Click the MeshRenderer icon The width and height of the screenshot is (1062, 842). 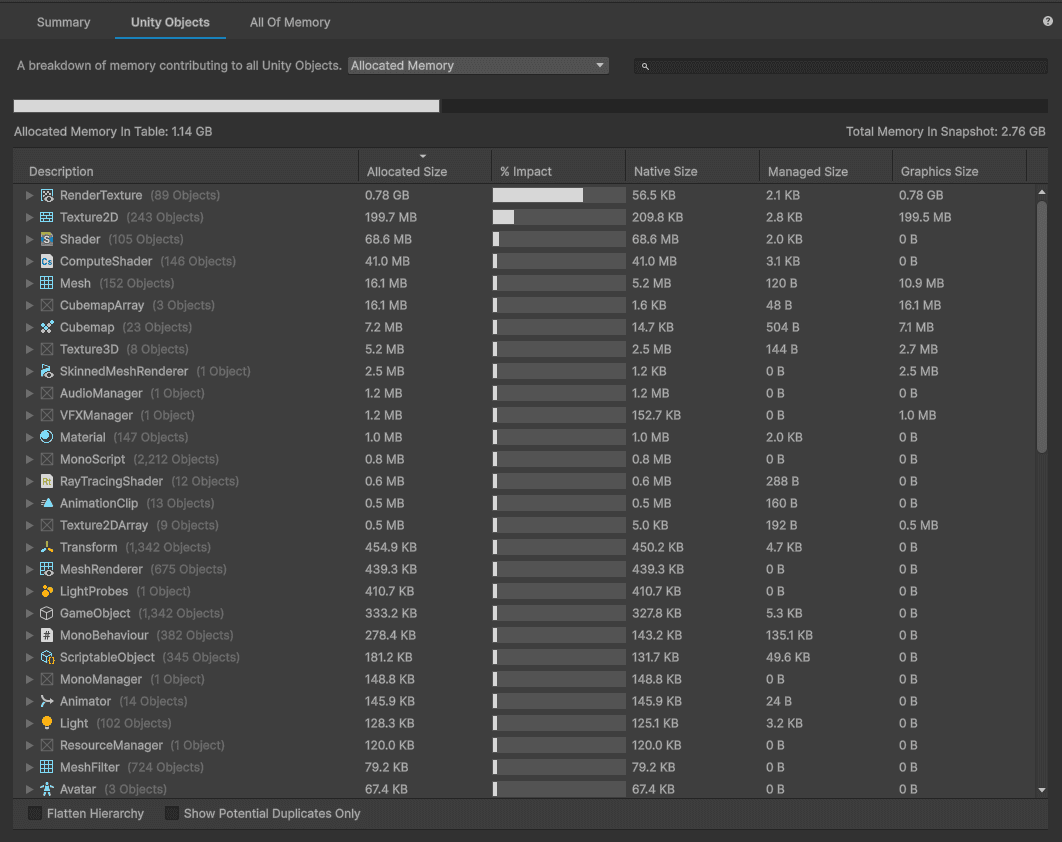tap(47, 569)
